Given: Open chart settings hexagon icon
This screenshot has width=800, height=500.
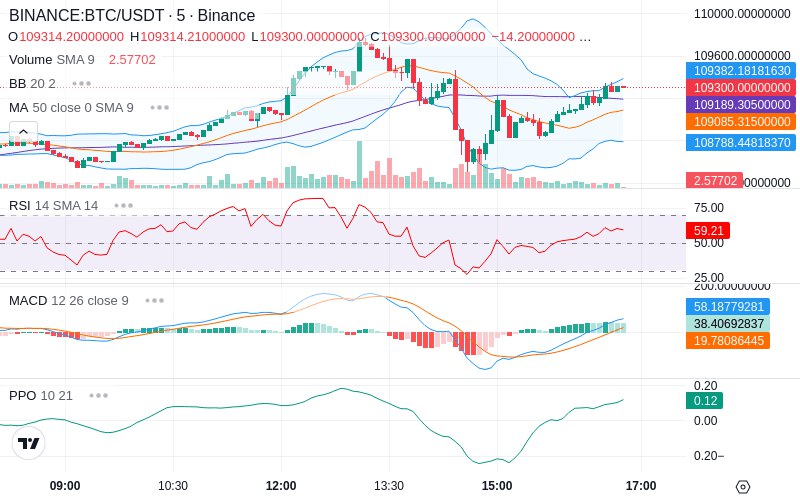Looking at the screenshot, I should pos(743,487).
